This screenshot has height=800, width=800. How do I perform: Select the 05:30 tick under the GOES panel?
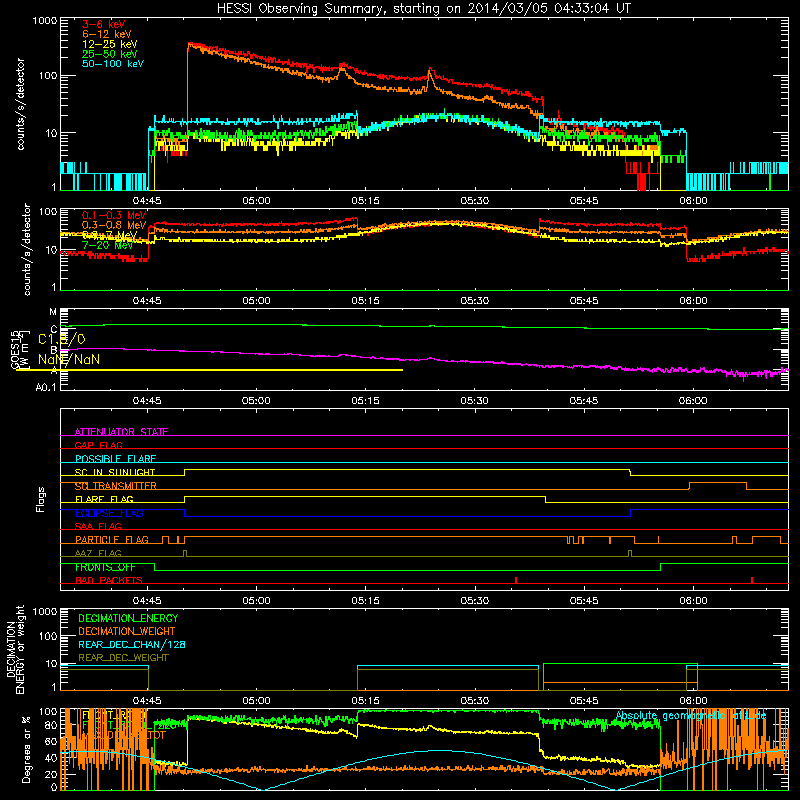point(474,401)
